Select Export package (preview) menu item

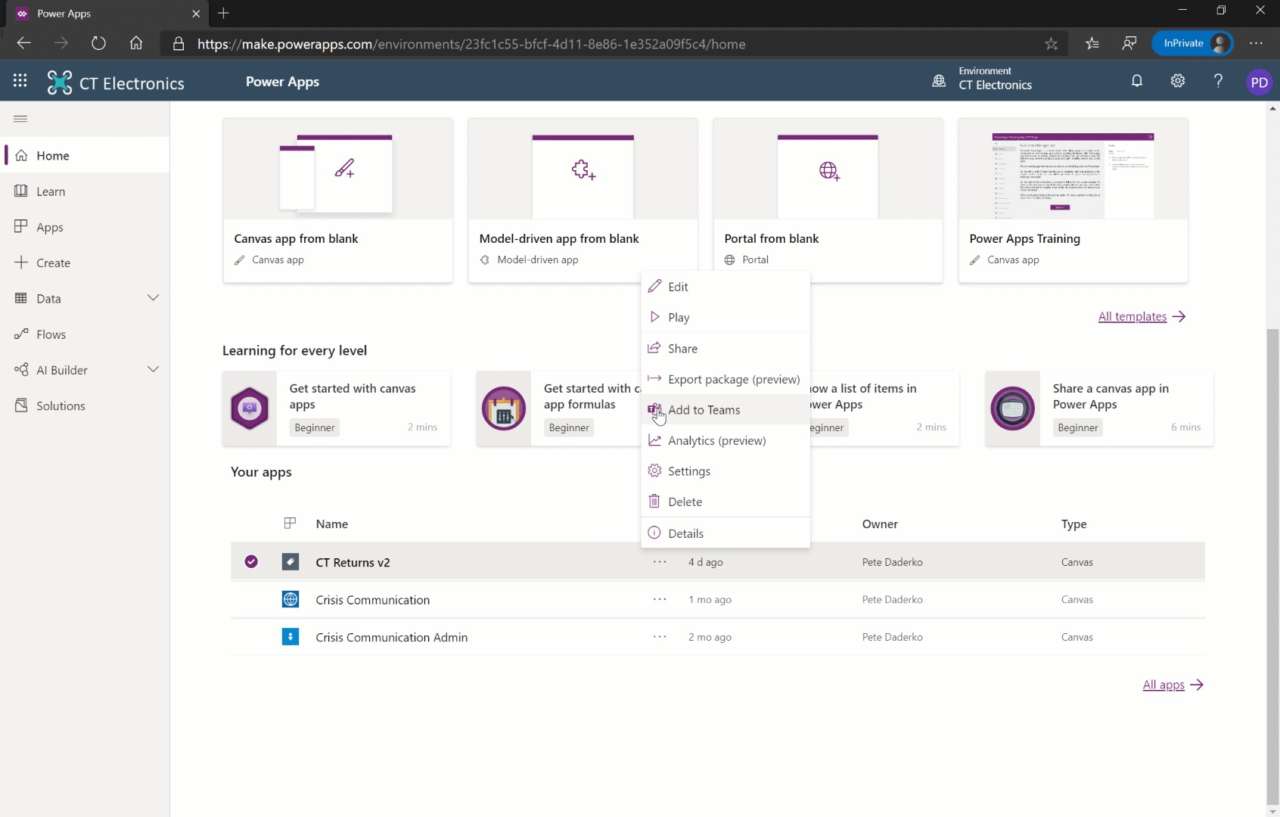tap(733, 379)
